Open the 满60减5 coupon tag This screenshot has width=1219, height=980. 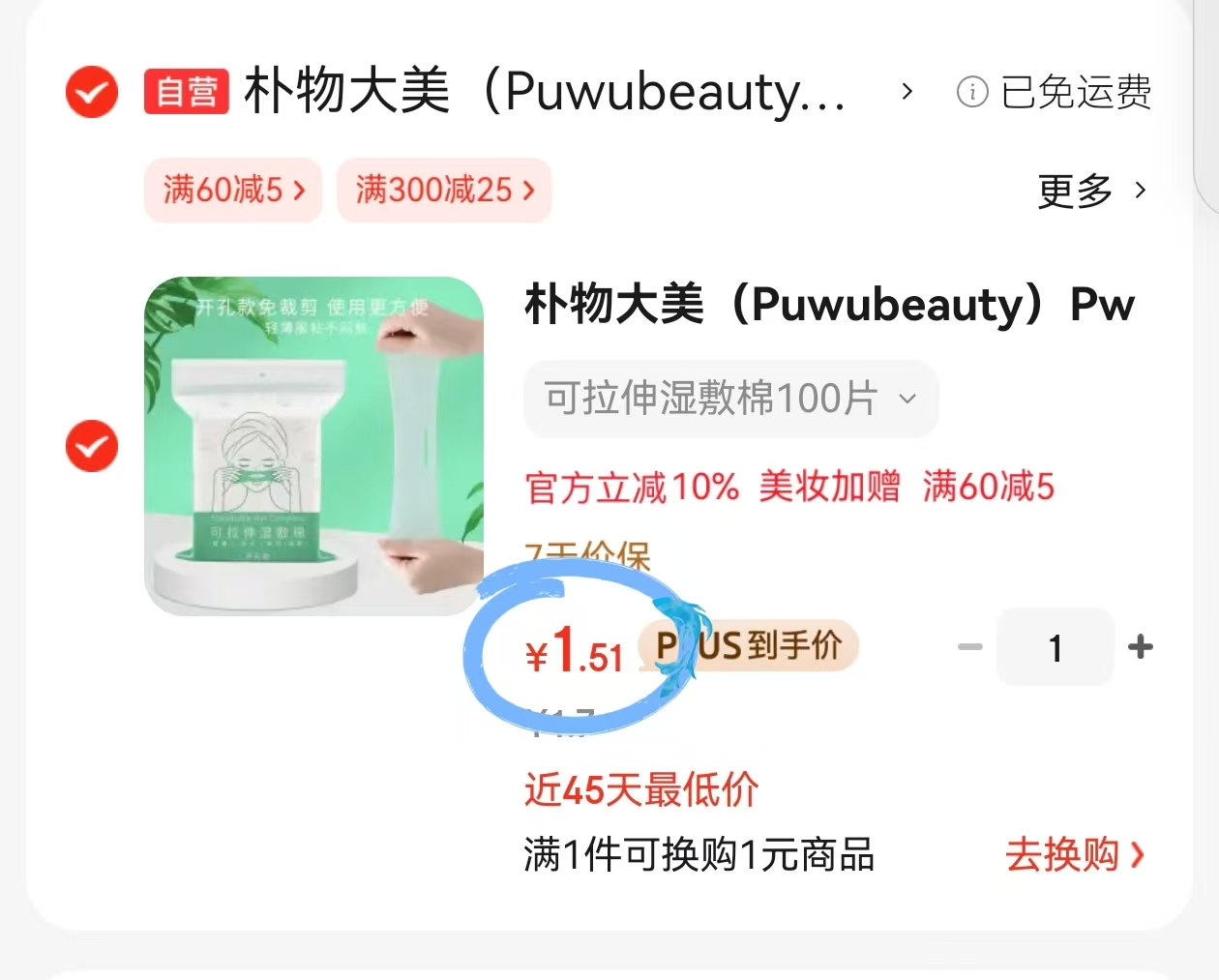(233, 190)
